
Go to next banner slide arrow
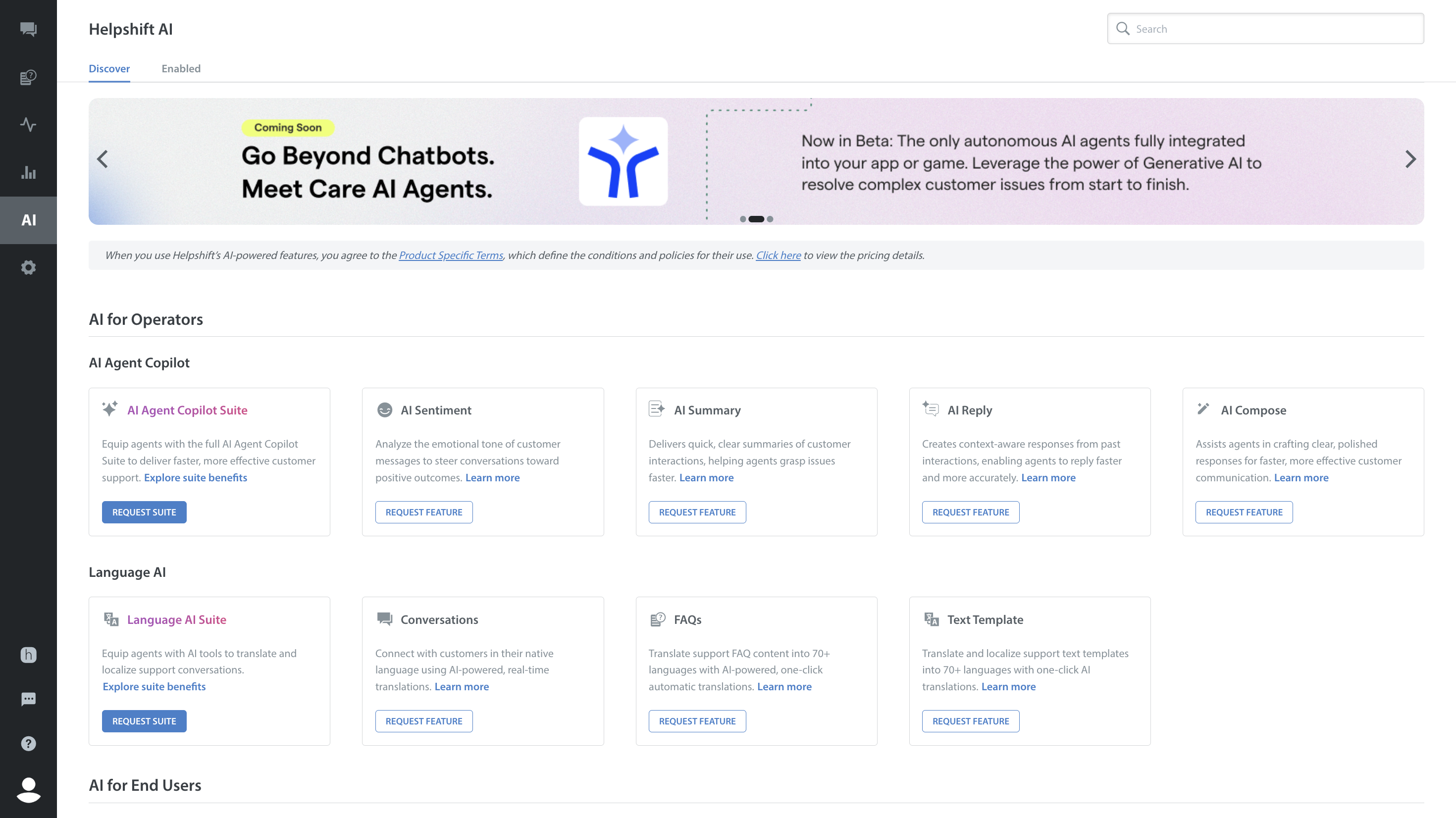pos(1410,159)
